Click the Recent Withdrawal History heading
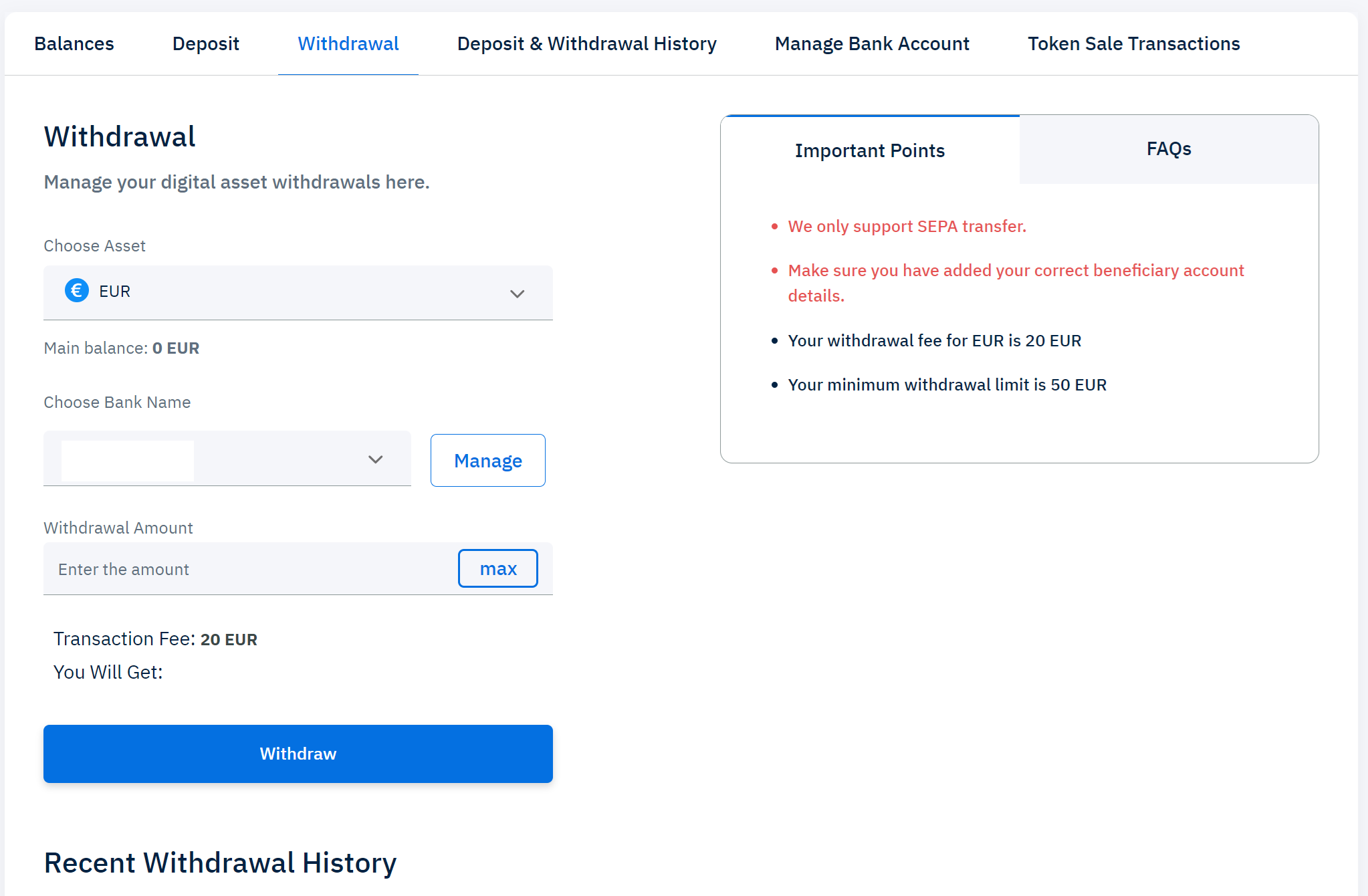This screenshot has width=1368, height=896. tap(220, 863)
